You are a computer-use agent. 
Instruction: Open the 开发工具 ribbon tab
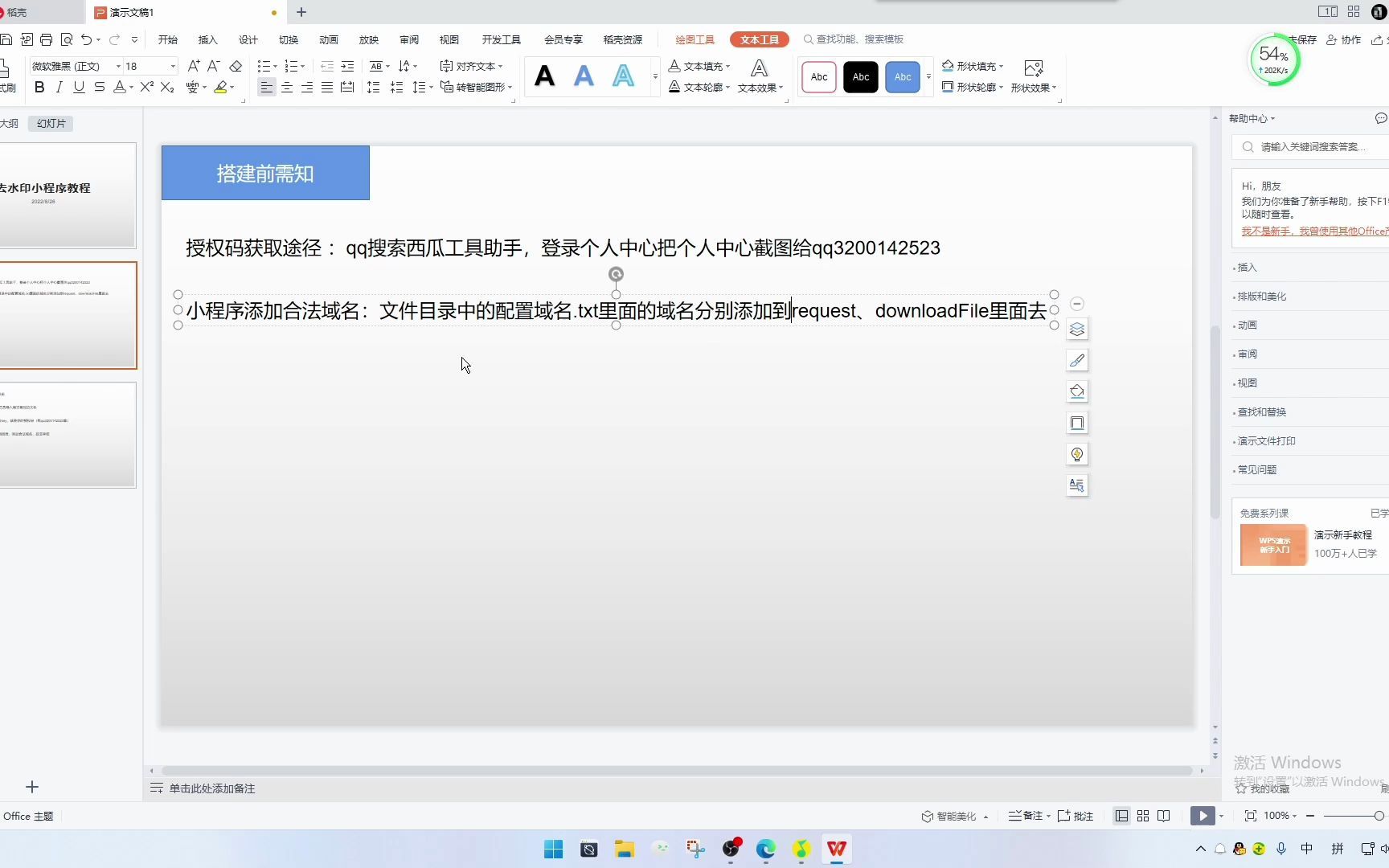[501, 39]
